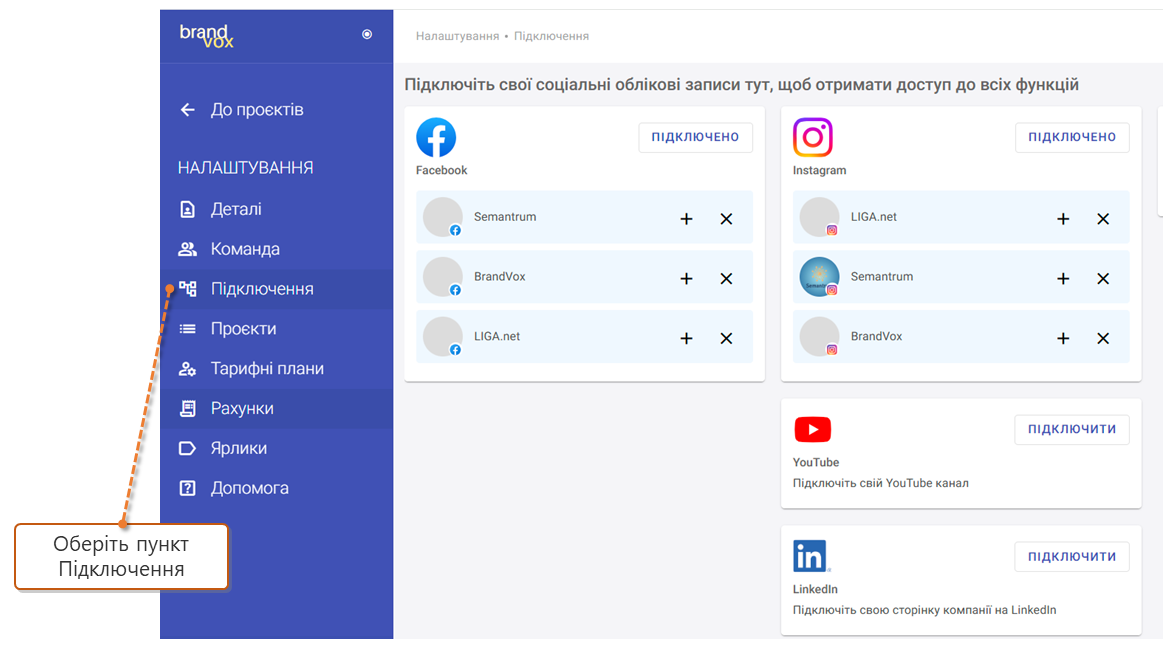Click BrandVox Facebook avatar
The height and width of the screenshot is (651, 1175).
[x=443, y=277]
